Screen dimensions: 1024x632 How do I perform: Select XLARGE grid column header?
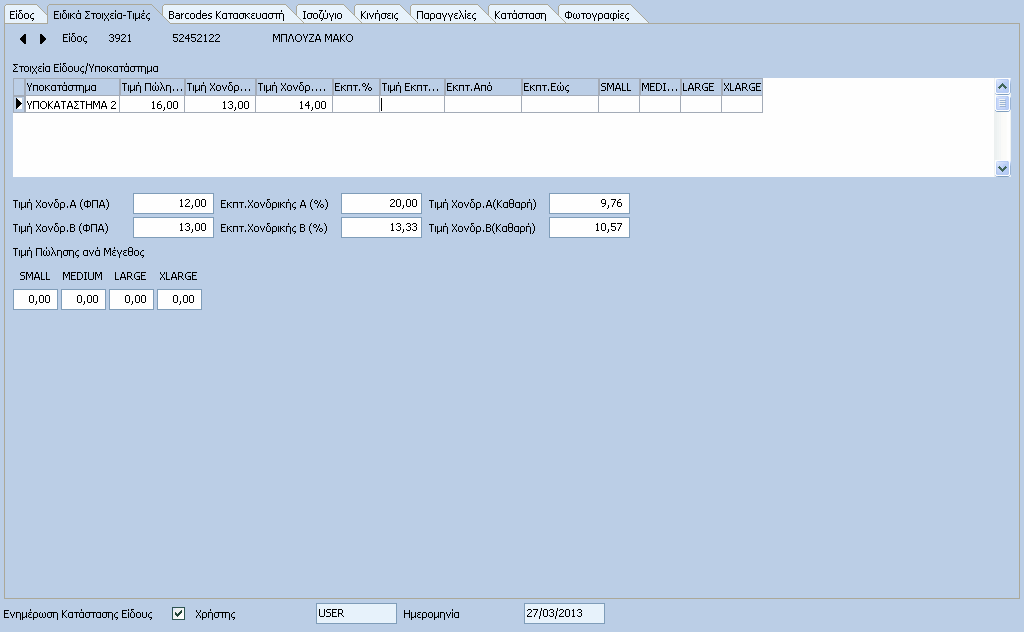[x=742, y=87]
